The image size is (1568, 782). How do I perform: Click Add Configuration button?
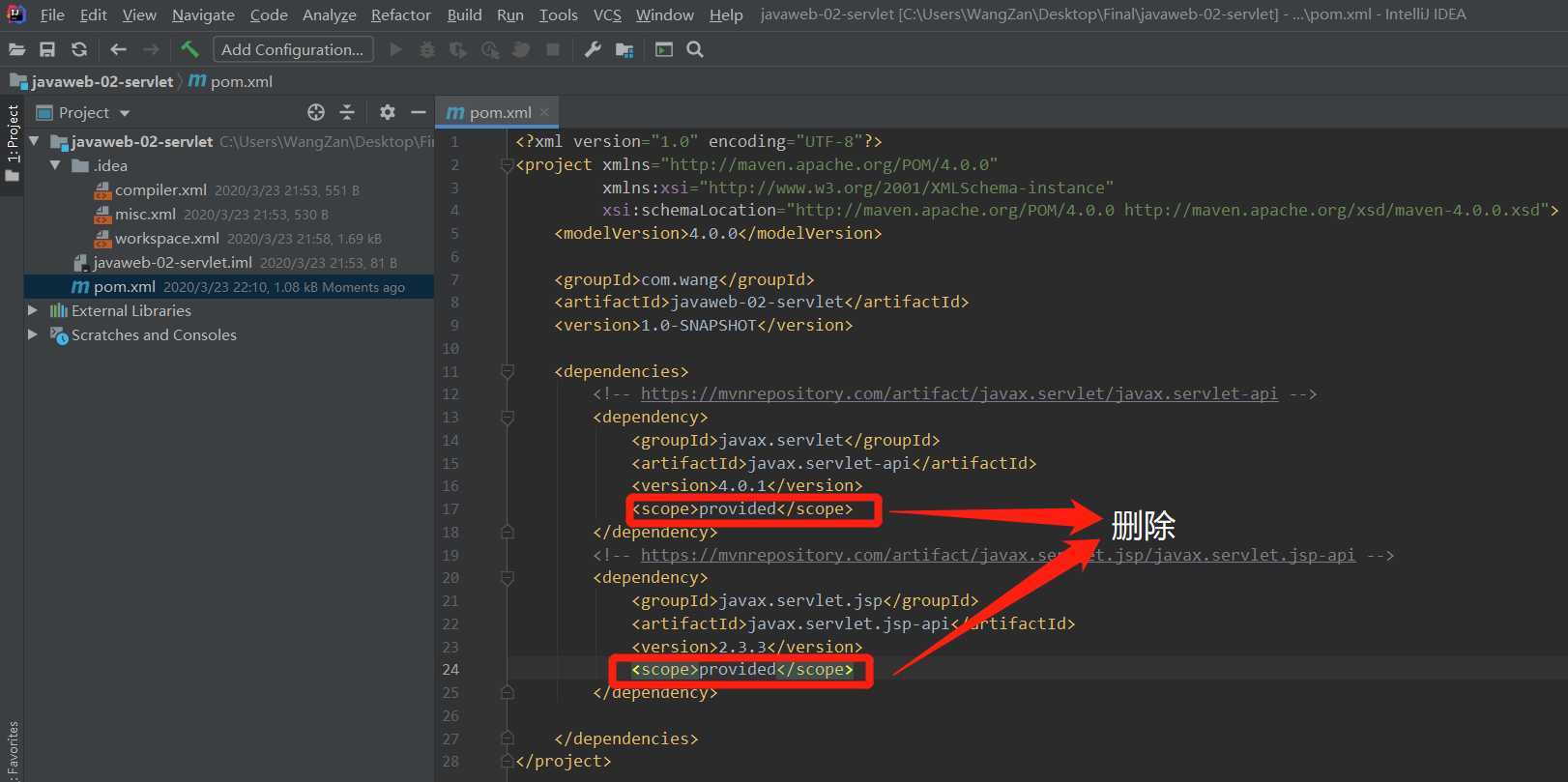click(x=293, y=49)
